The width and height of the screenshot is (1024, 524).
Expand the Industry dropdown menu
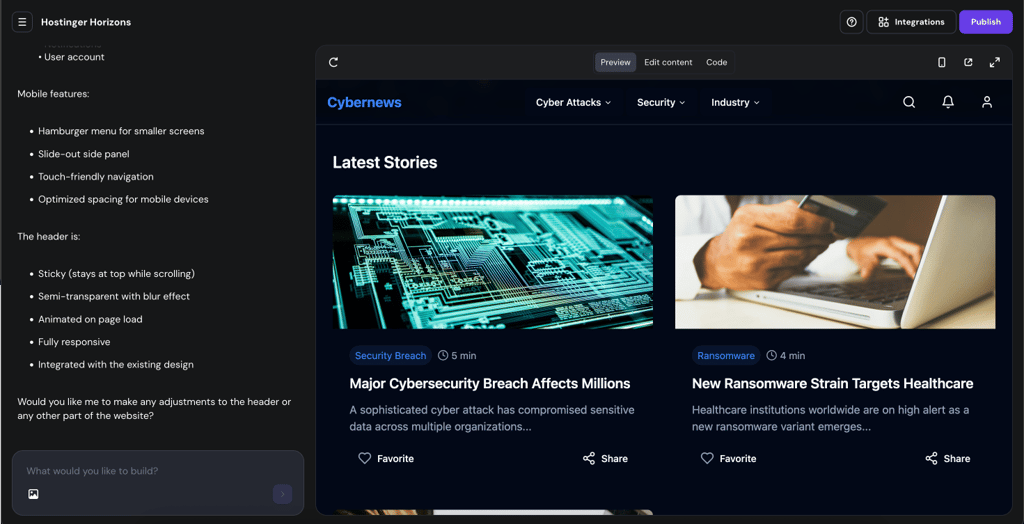735,103
